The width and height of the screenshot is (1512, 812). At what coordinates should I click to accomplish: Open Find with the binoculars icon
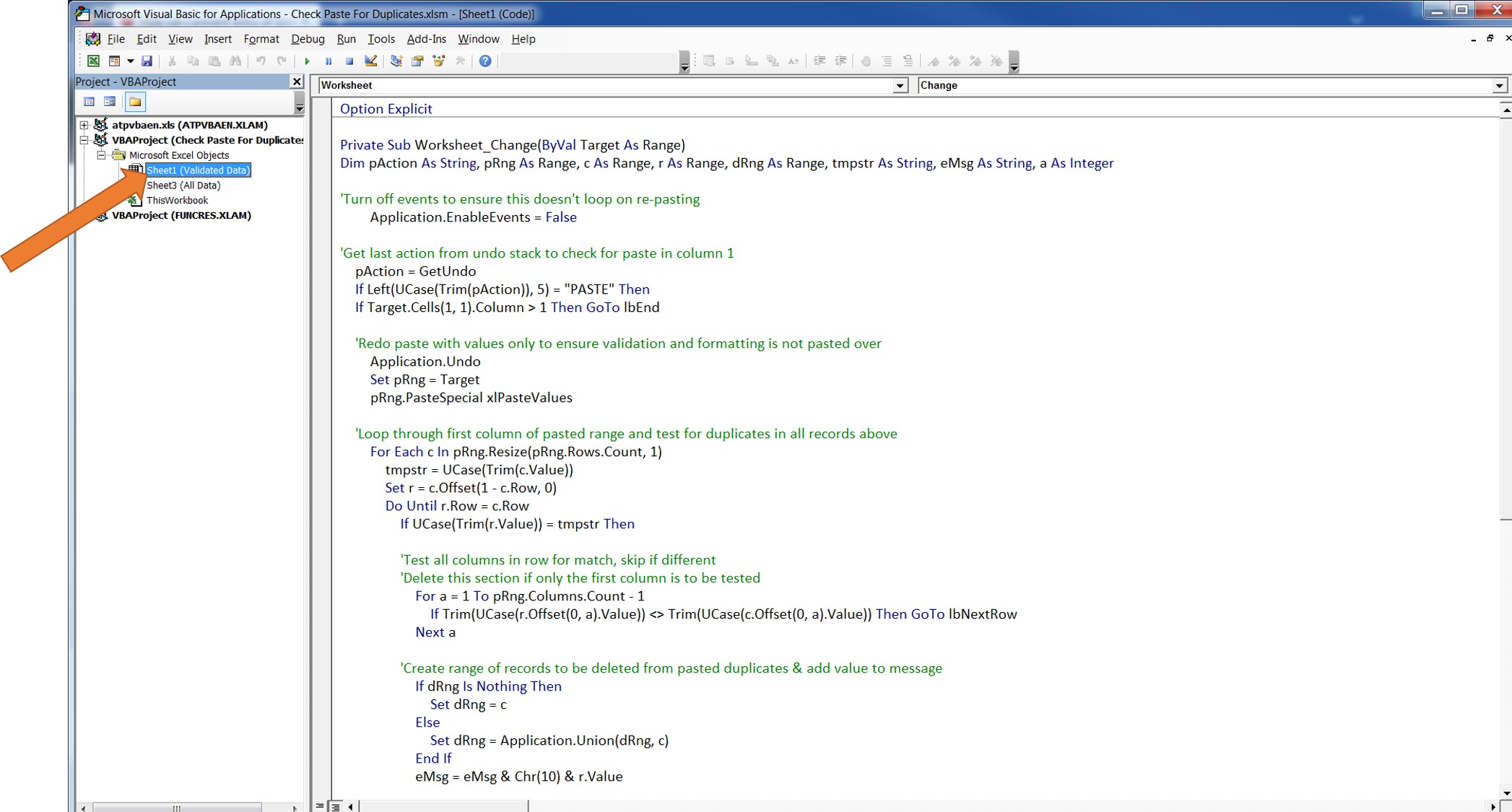[x=235, y=61]
